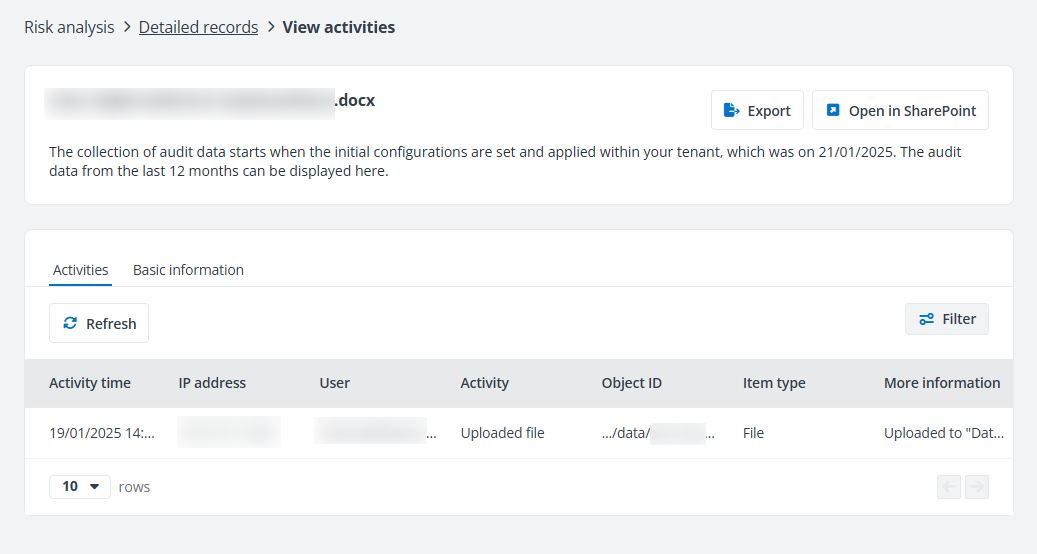The image size is (1037, 554).
Task: Click the Export file icon
Action: [x=731, y=111]
